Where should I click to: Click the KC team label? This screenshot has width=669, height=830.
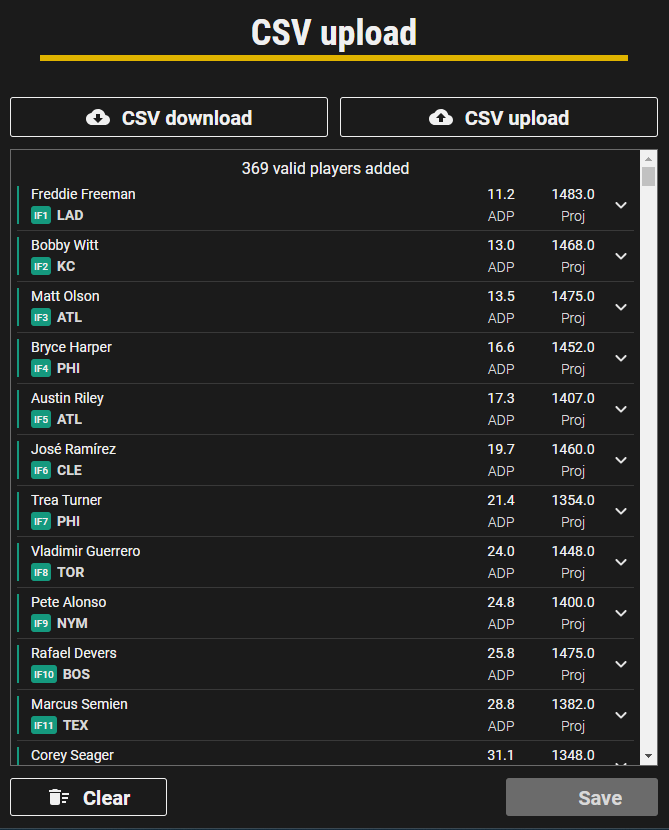(x=66, y=266)
